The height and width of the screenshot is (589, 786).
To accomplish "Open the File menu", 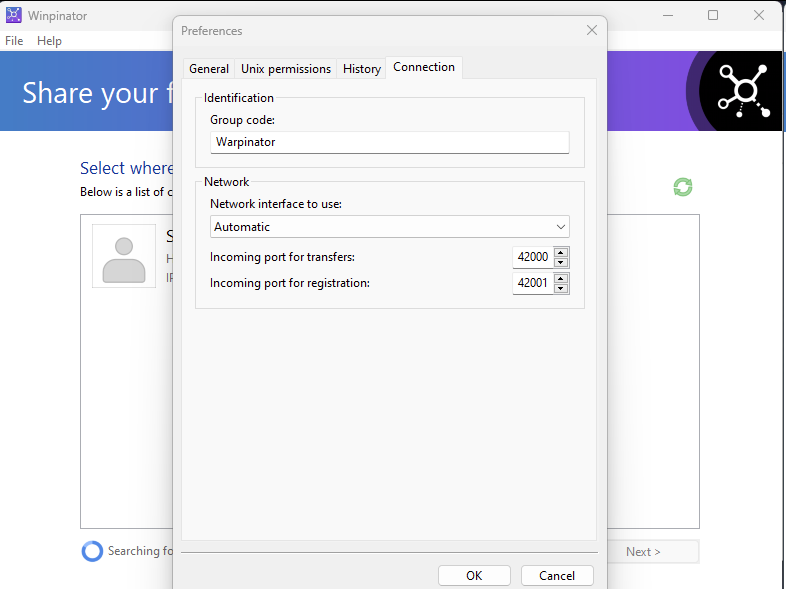I will coord(14,41).
